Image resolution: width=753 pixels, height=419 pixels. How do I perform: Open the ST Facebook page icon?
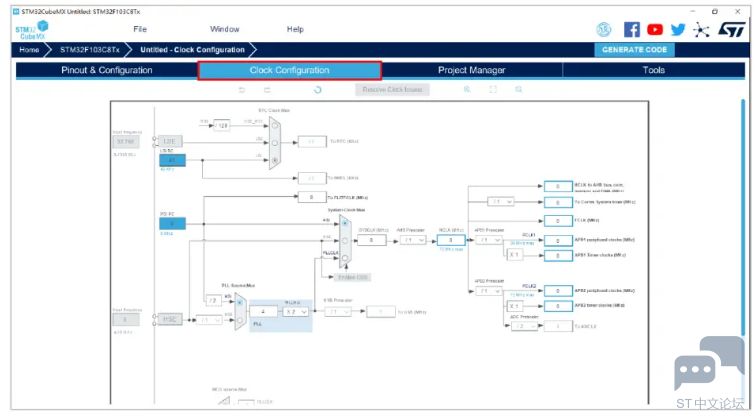click(632, 30)
